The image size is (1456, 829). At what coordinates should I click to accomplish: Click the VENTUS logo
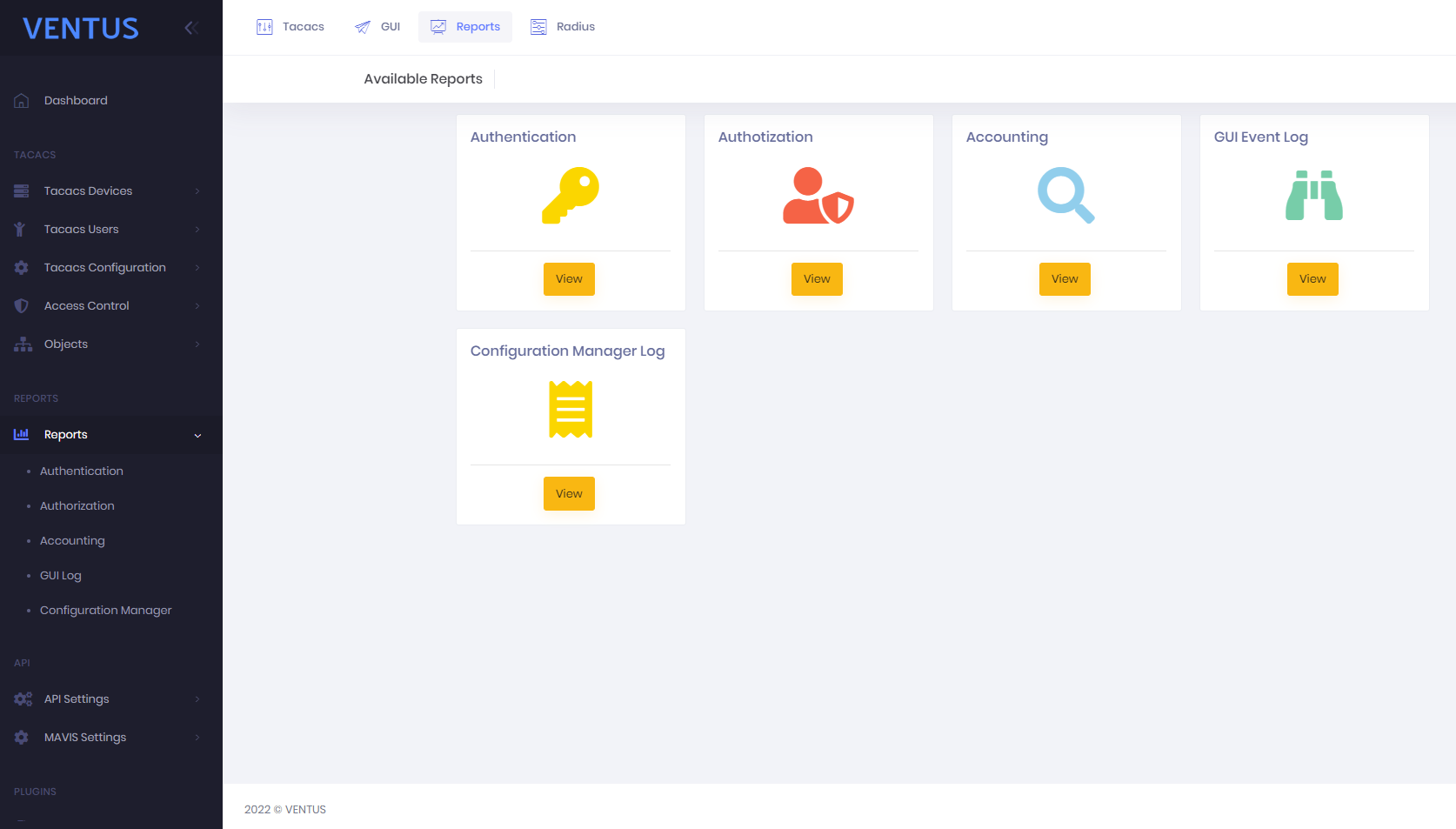point(81,29)
